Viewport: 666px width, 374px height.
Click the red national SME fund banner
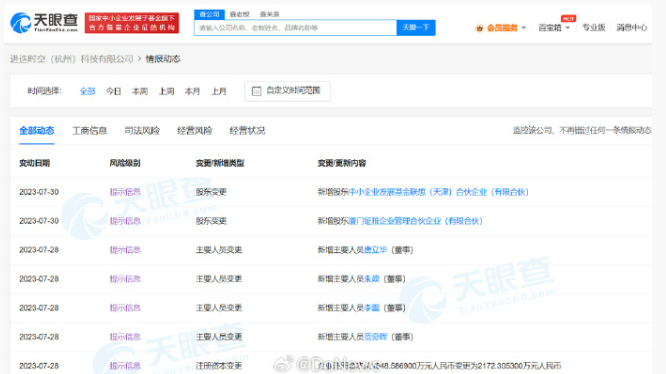point(132,23)
